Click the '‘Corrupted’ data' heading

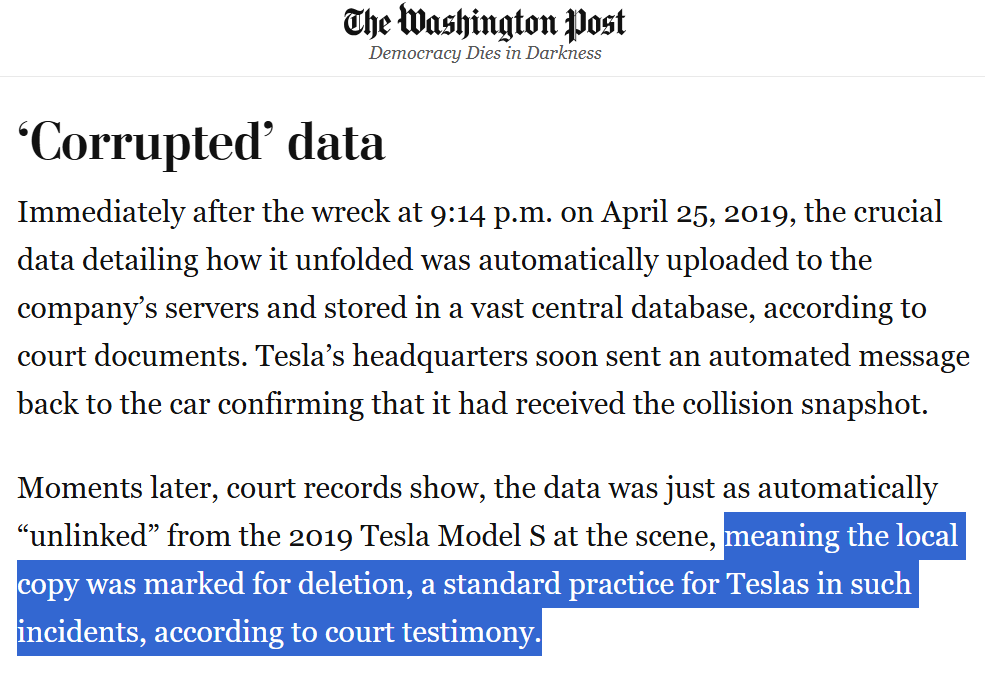pyautogui.click(x=201, y=142)
